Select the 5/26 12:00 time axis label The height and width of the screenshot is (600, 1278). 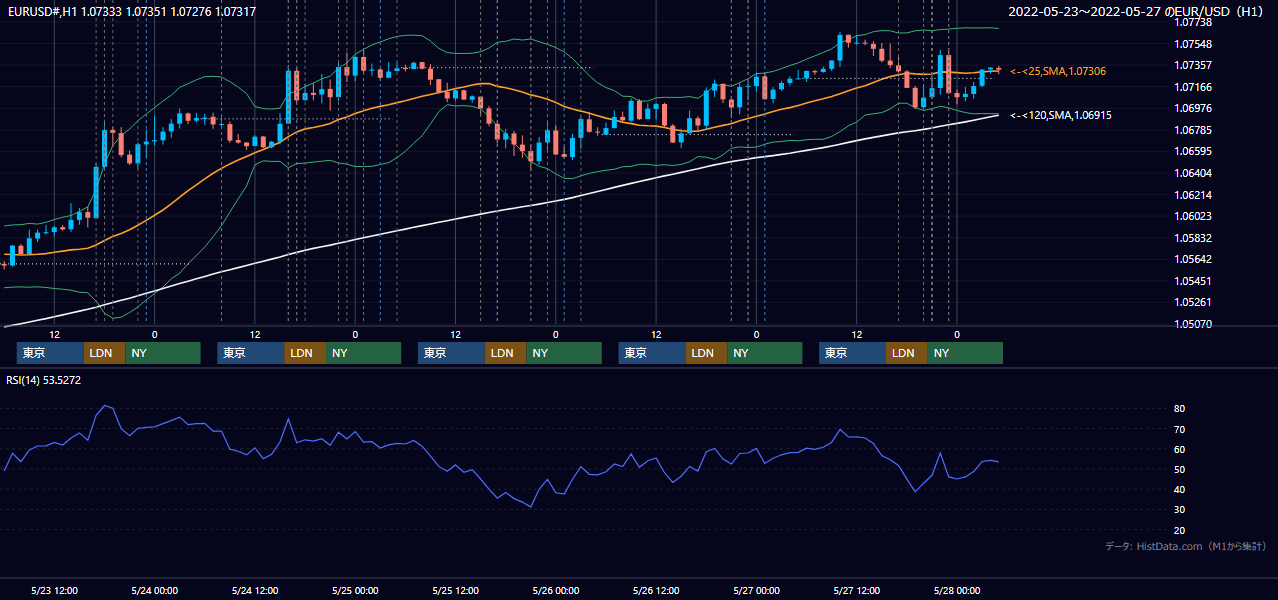(x=656, y=590)
